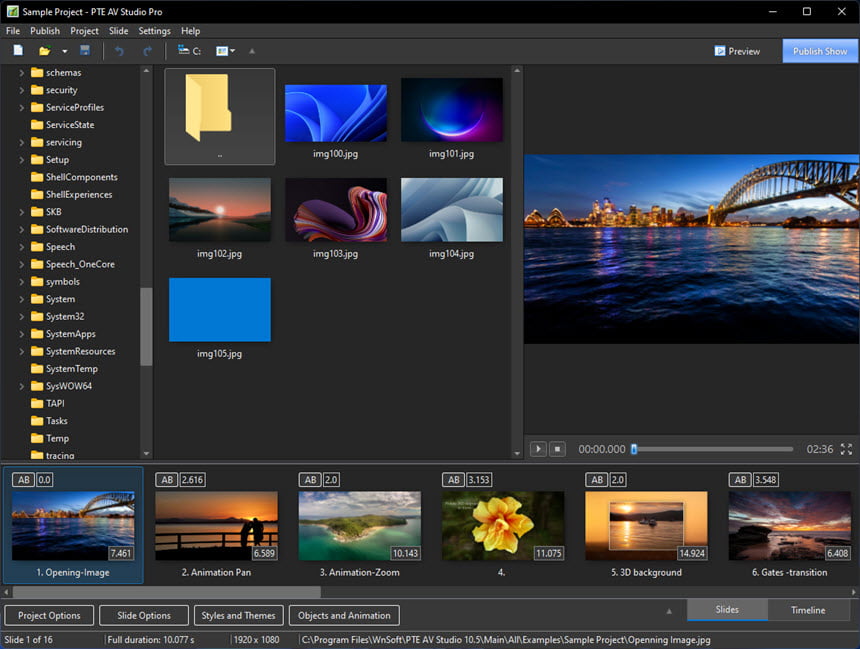Select the C: drive icon in toolbar
860x649 pixels.
[189, 50]
